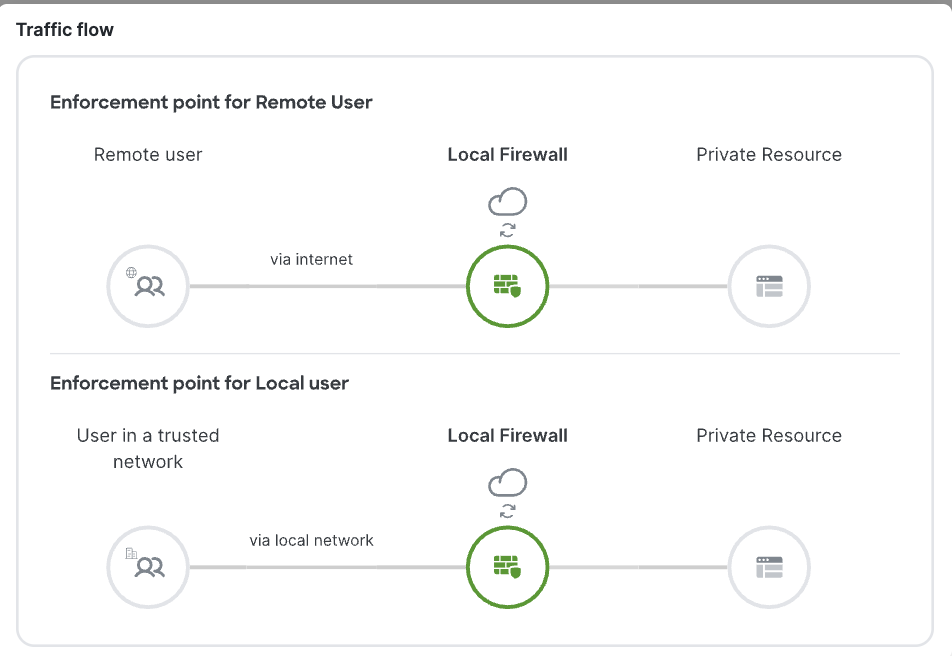The width and height of the screenshot is (952, 656).
Task: Click "Private Resource" label in Local user section
Action: 769,436
